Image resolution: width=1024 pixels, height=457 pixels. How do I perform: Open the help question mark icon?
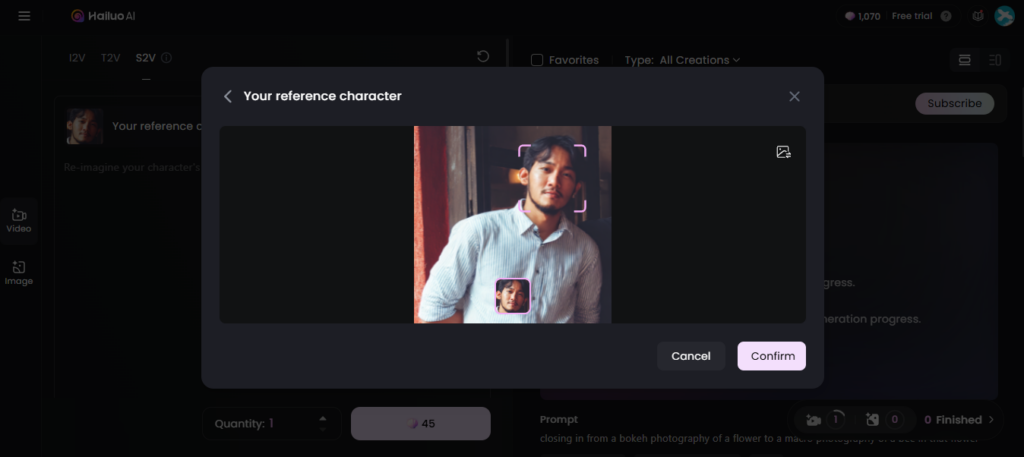946,16
